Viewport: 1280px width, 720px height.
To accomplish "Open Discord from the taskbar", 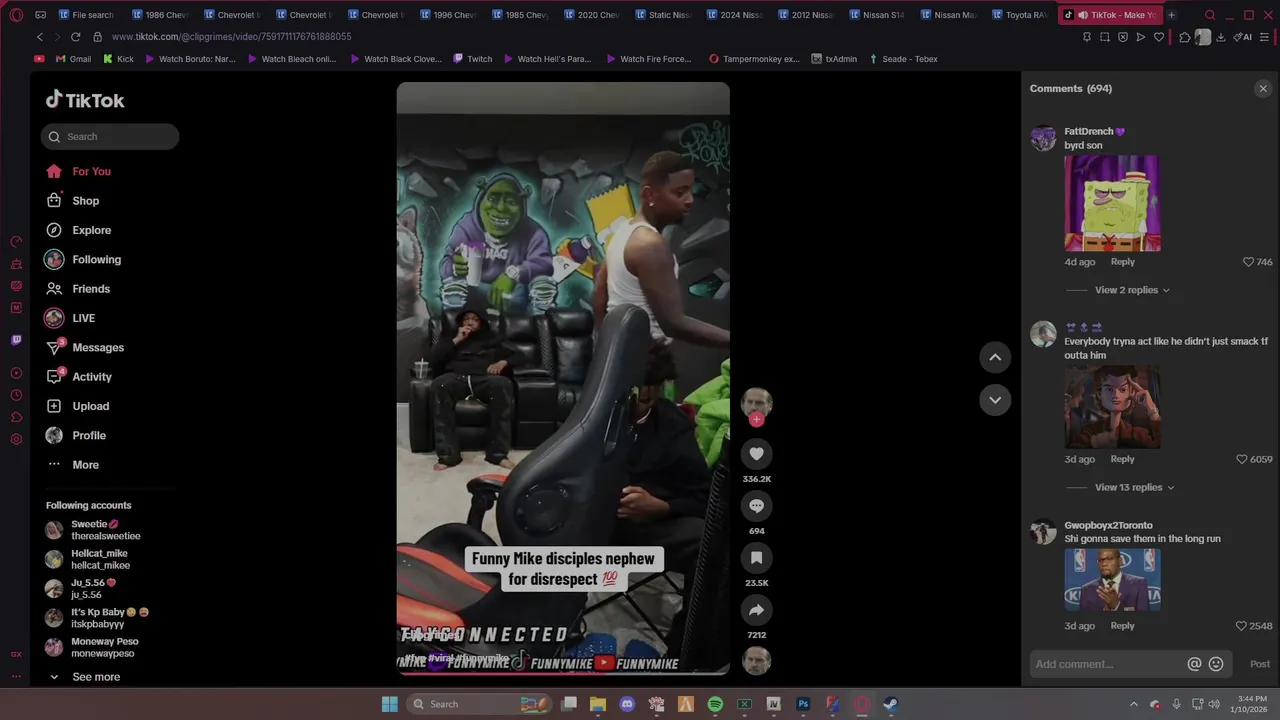I will (627, 704).
